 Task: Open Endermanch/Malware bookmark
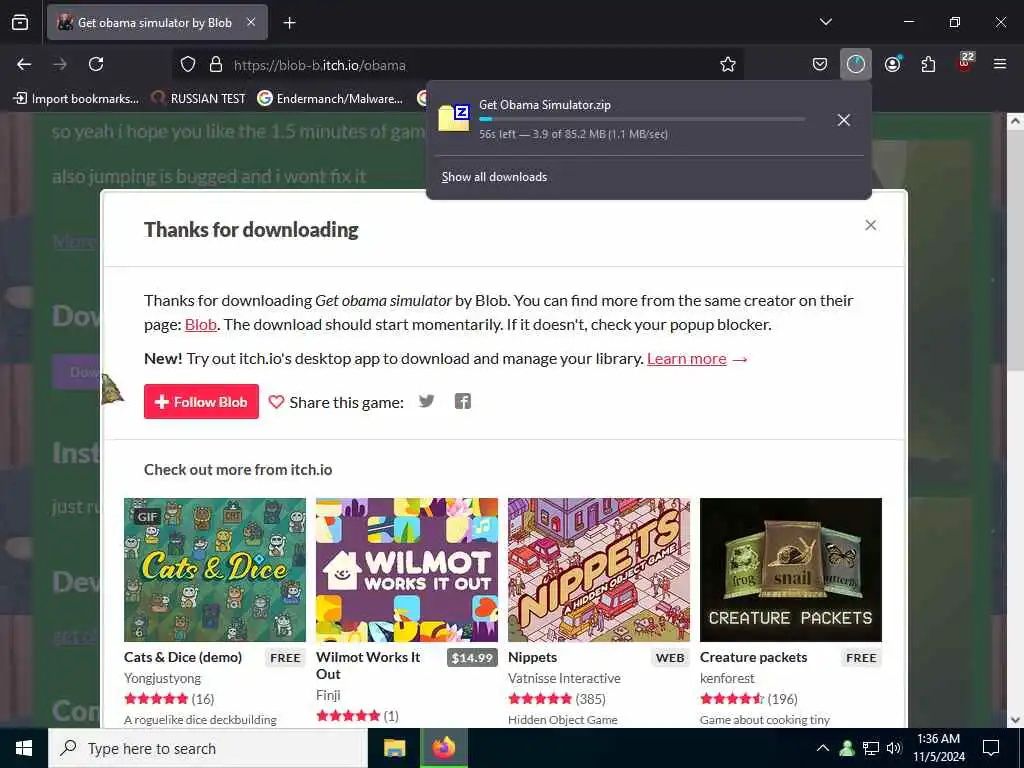[330, 99]
